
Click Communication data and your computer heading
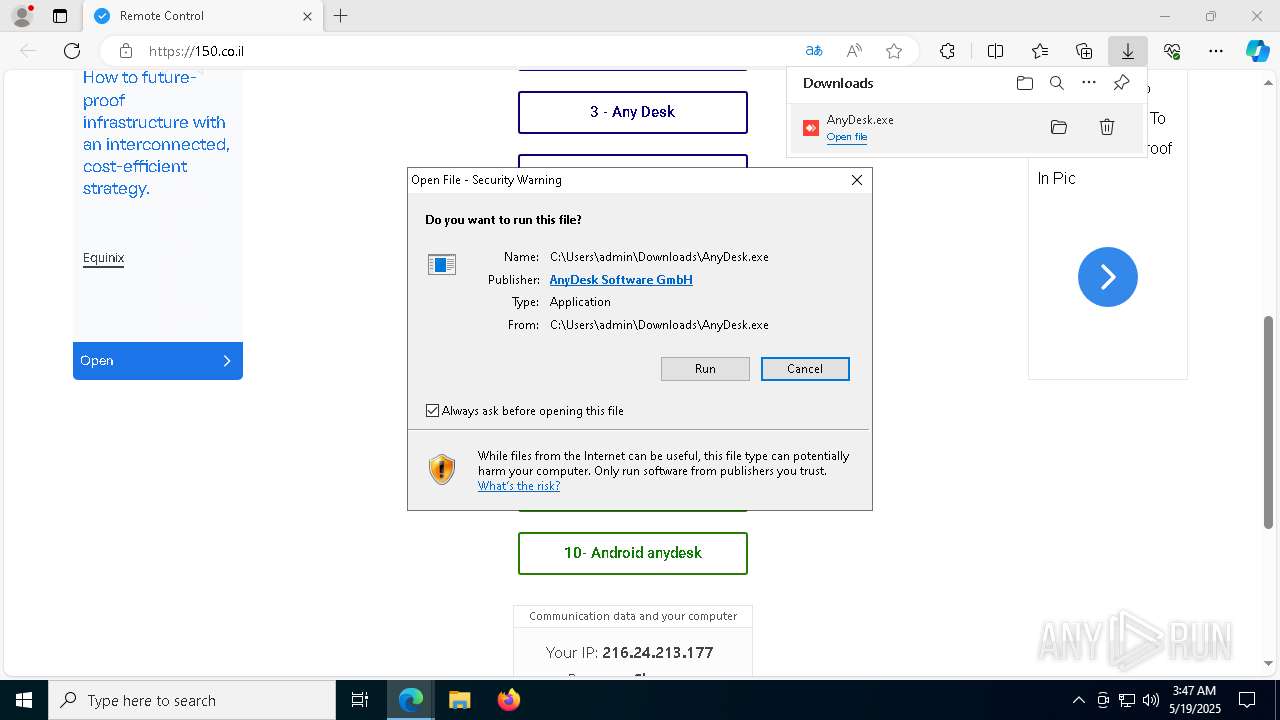[633, 616]
